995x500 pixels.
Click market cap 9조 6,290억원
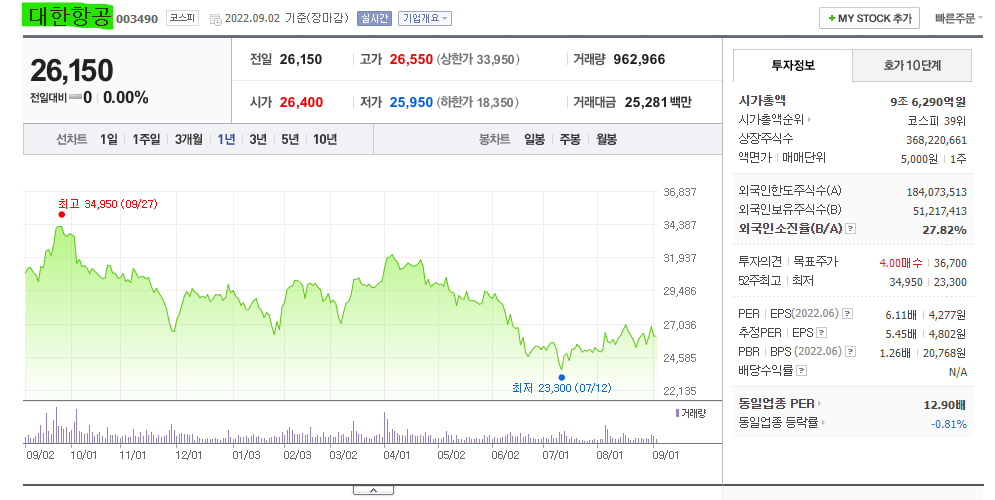tap(928, 102)
